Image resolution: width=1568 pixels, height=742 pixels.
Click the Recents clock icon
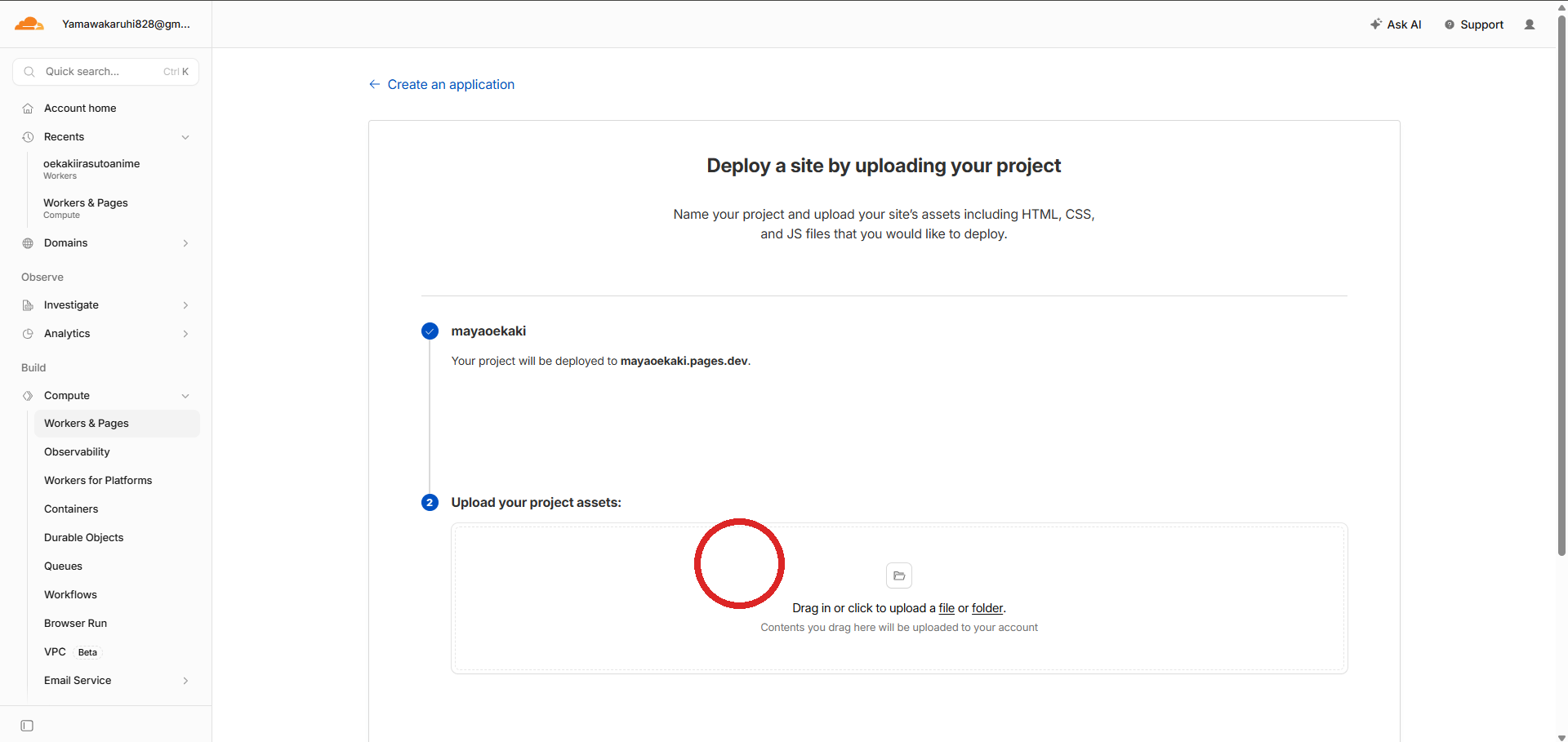click(x=28, y=137)
